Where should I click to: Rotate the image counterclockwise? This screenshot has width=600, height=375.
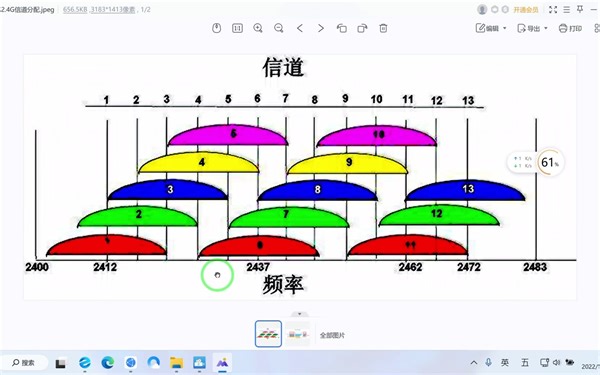point(342,28)
